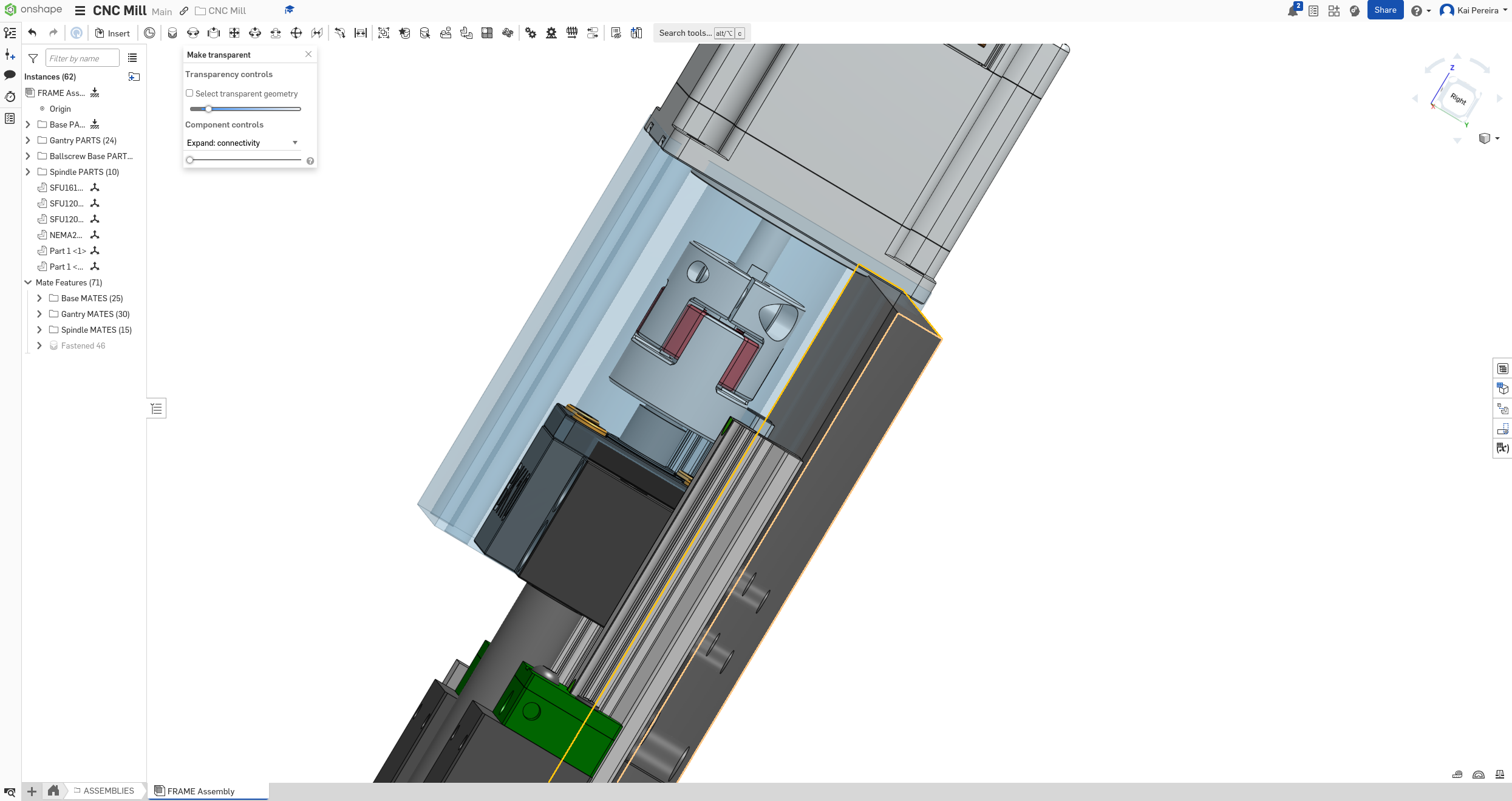Image resolution: width=1512 pixels, height=801 pixels.
Task: Open the Insert parts dialog
Action: click(113, 33)
